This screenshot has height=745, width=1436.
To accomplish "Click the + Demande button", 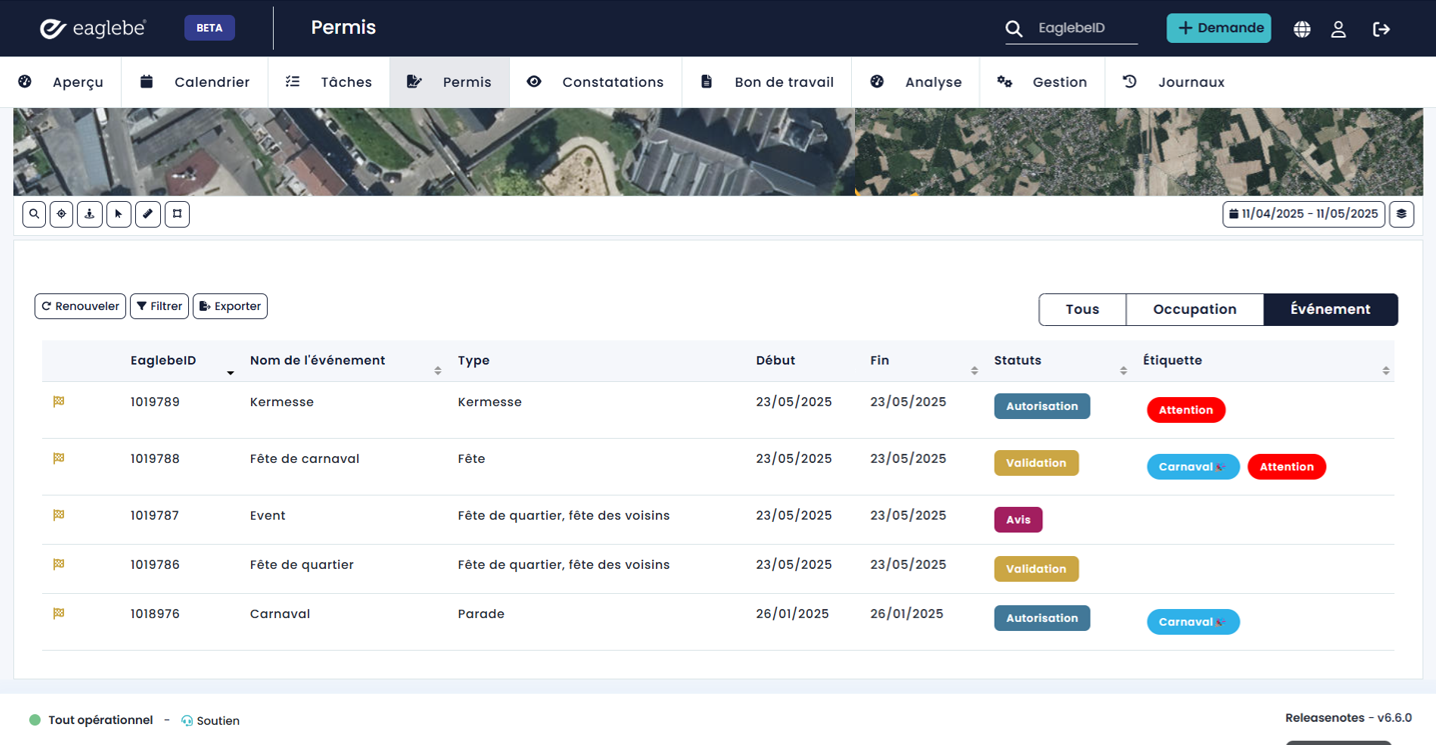I will tap(1219, 28).
